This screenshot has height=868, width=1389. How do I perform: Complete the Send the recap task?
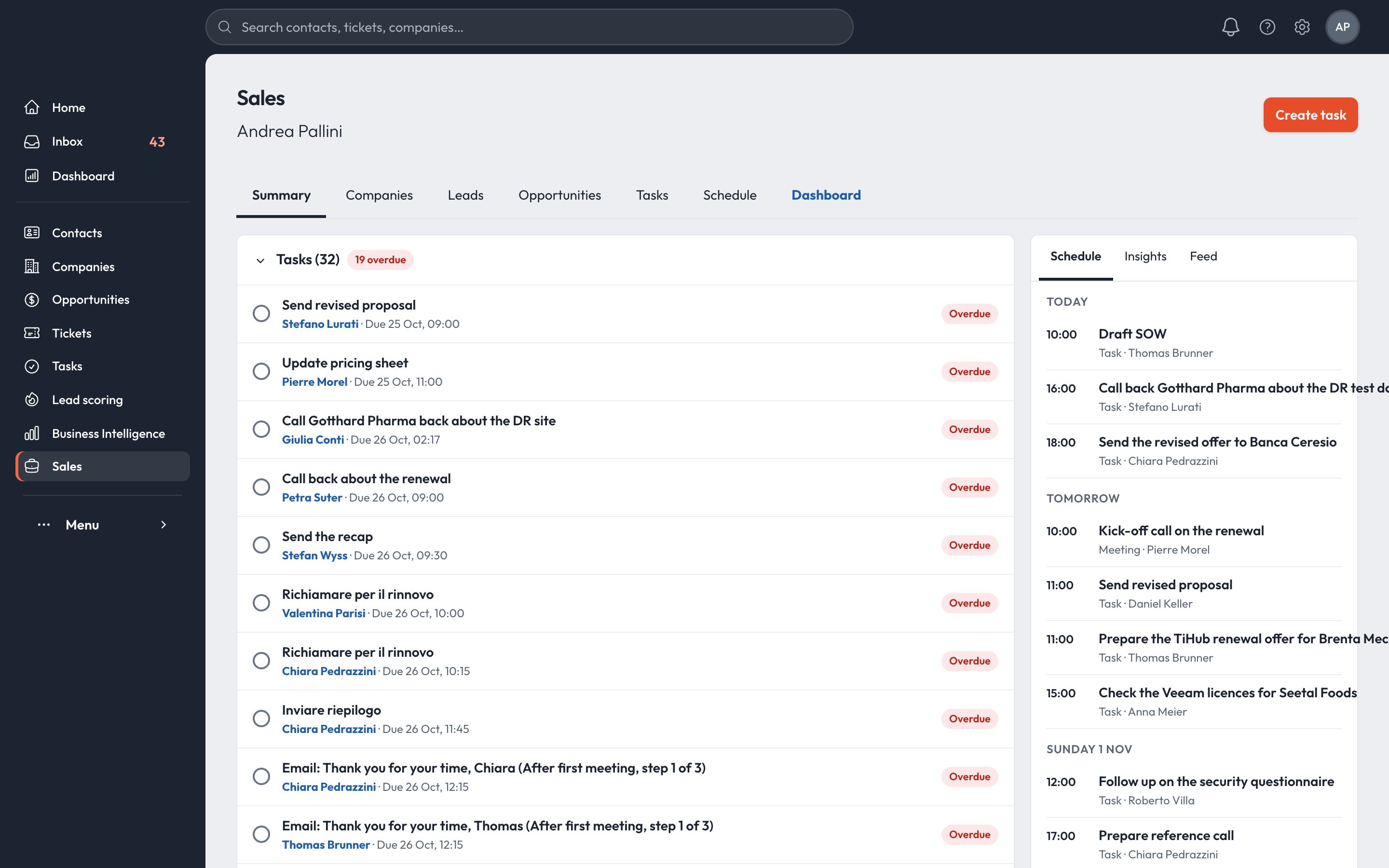261,545
